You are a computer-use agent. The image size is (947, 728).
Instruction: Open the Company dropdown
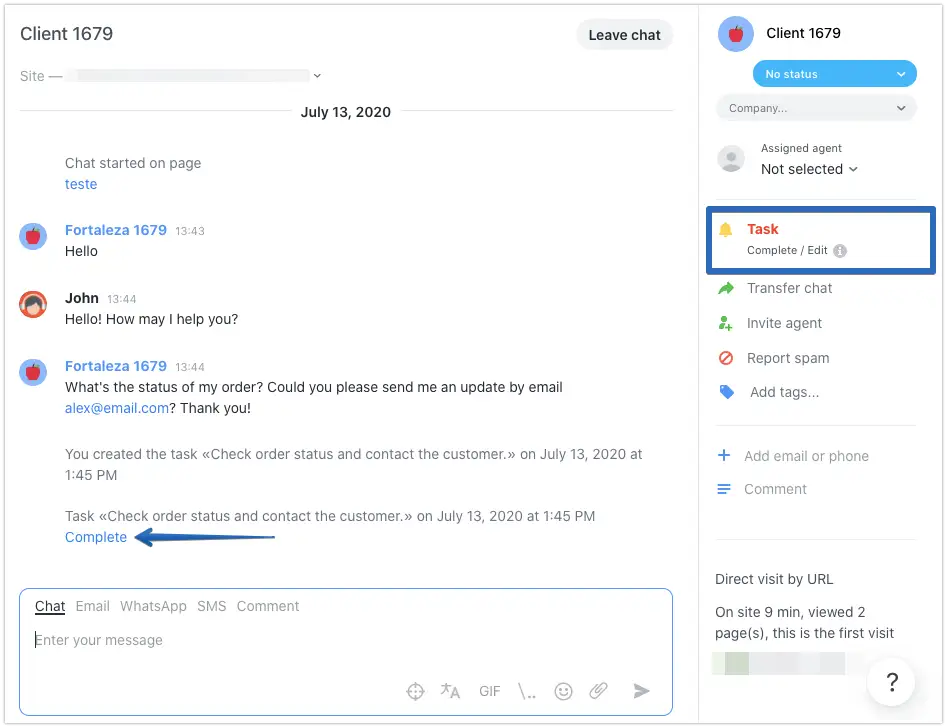point(816,108)
